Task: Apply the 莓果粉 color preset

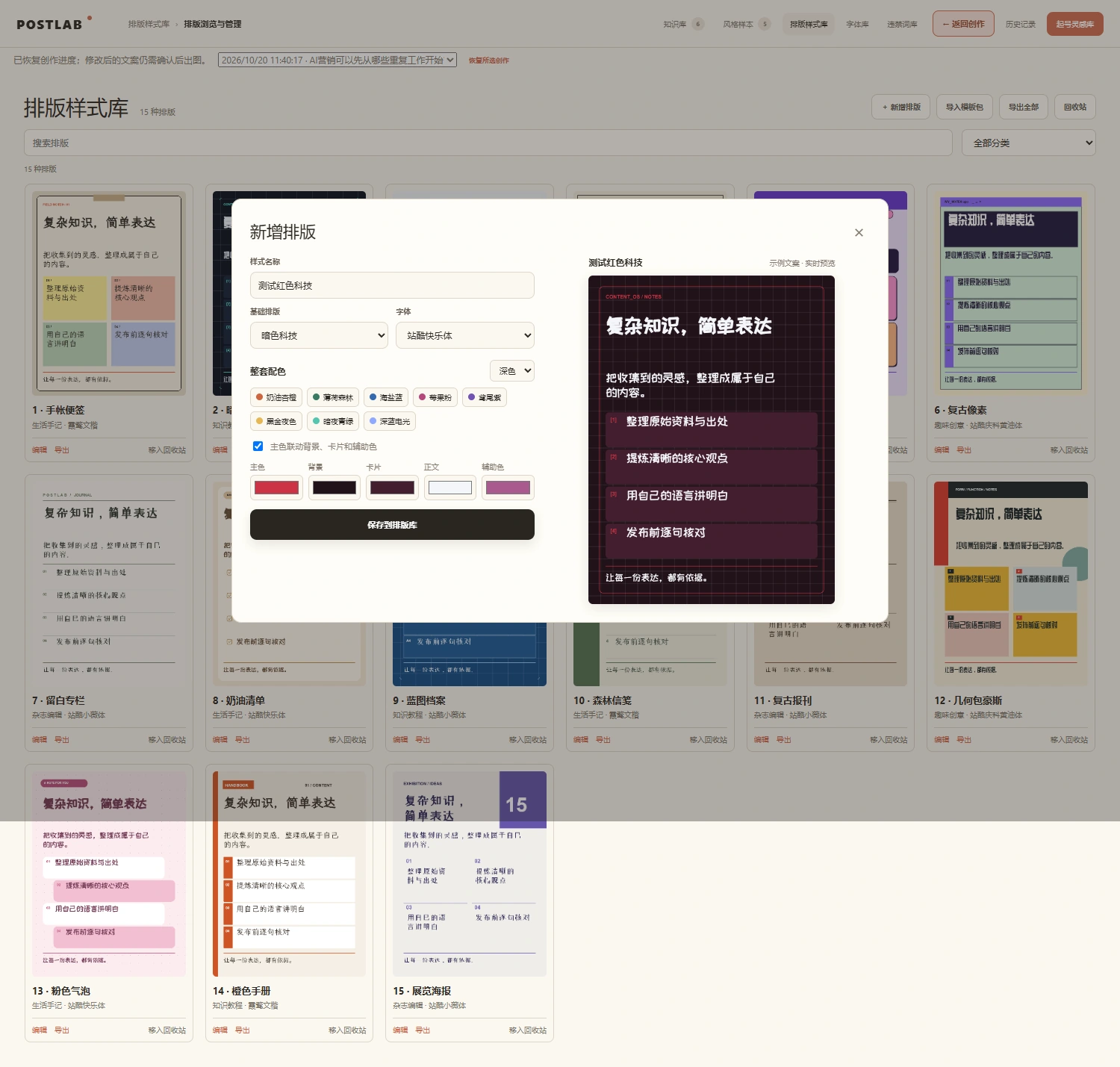Action: (x=435, y=397)
